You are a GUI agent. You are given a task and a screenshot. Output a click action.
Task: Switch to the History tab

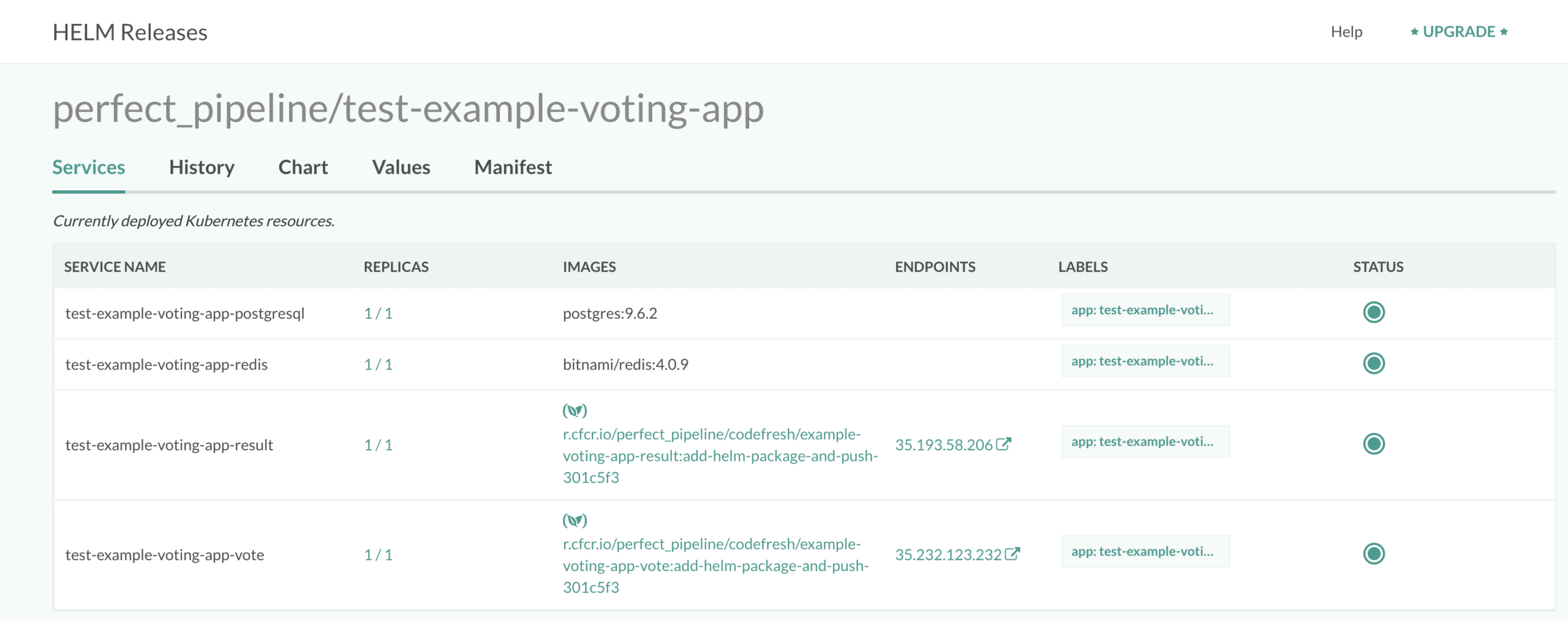(x=202, y=167)
